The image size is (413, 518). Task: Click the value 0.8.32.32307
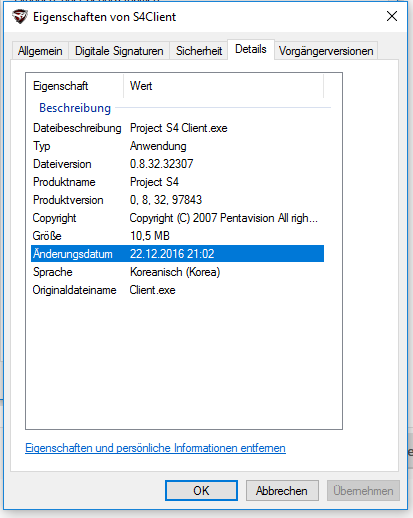point(161,164)
